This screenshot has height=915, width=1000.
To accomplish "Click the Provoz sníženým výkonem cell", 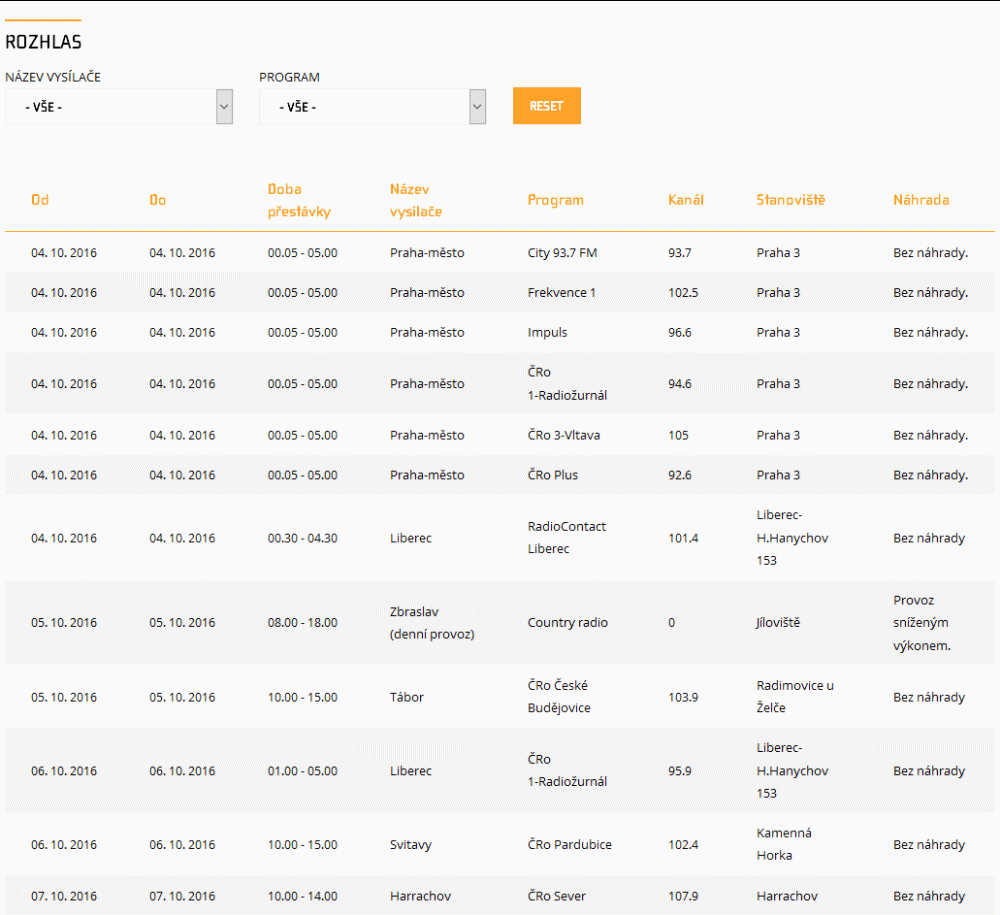I will tap(921, 623).
